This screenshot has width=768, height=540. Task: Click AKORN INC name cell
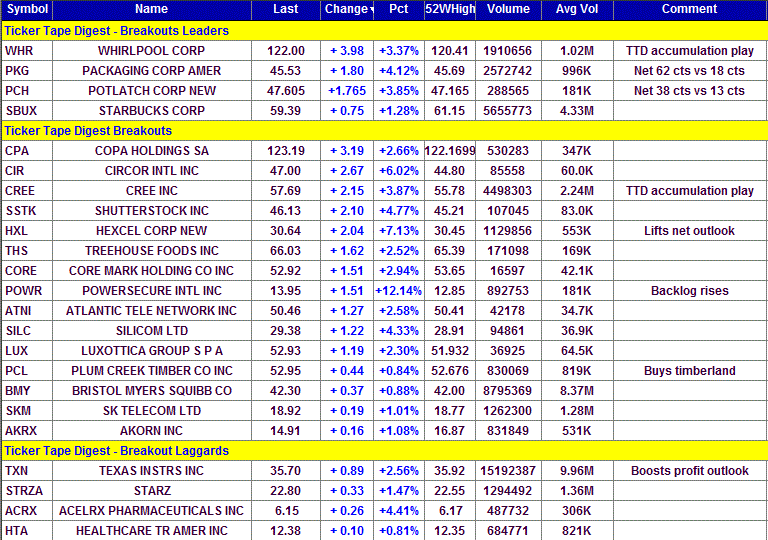pos(152,431)
